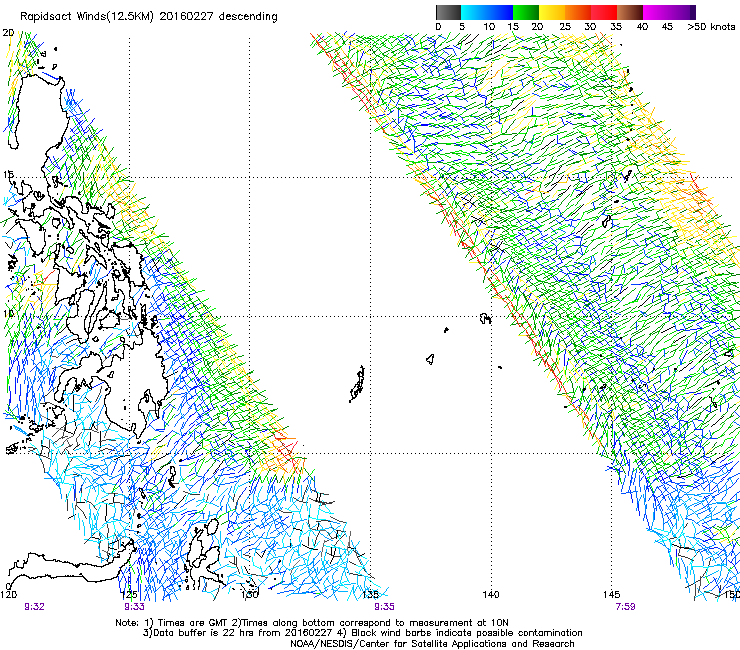
Task: Click the "30" legend scale label
Action: coord(590,27)
